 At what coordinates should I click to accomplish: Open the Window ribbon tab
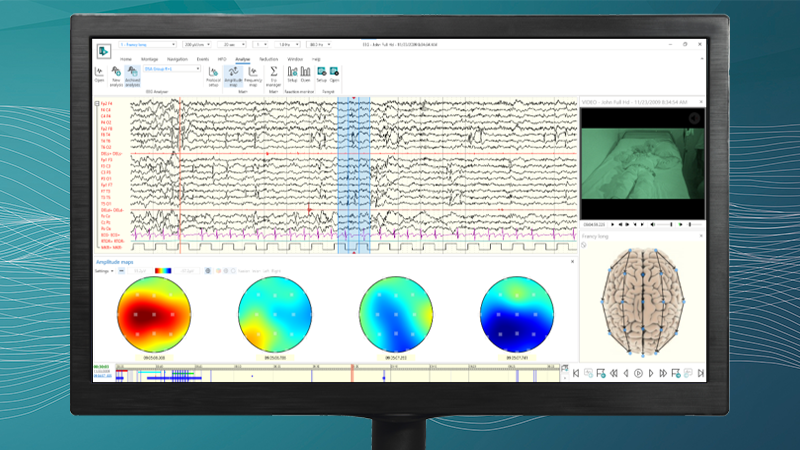295,59
